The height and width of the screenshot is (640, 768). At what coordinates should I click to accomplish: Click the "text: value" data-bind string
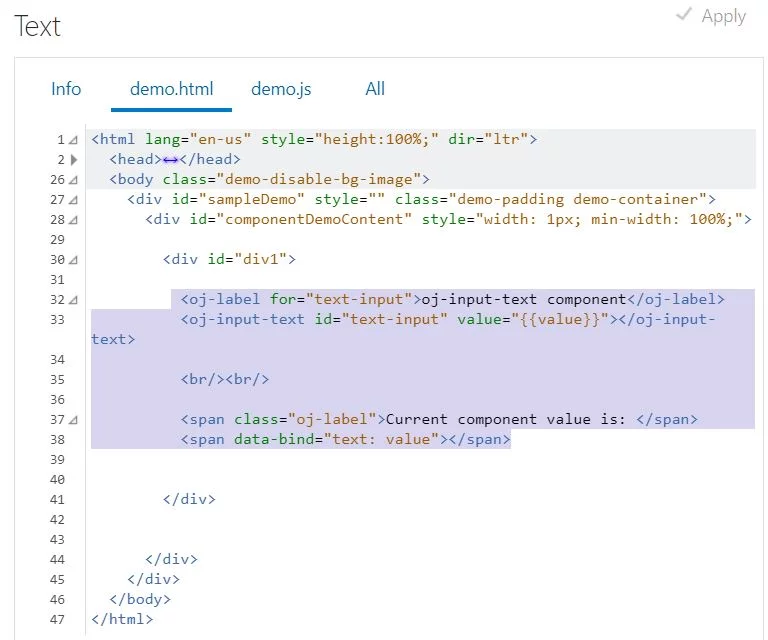(x=381, y=439)
